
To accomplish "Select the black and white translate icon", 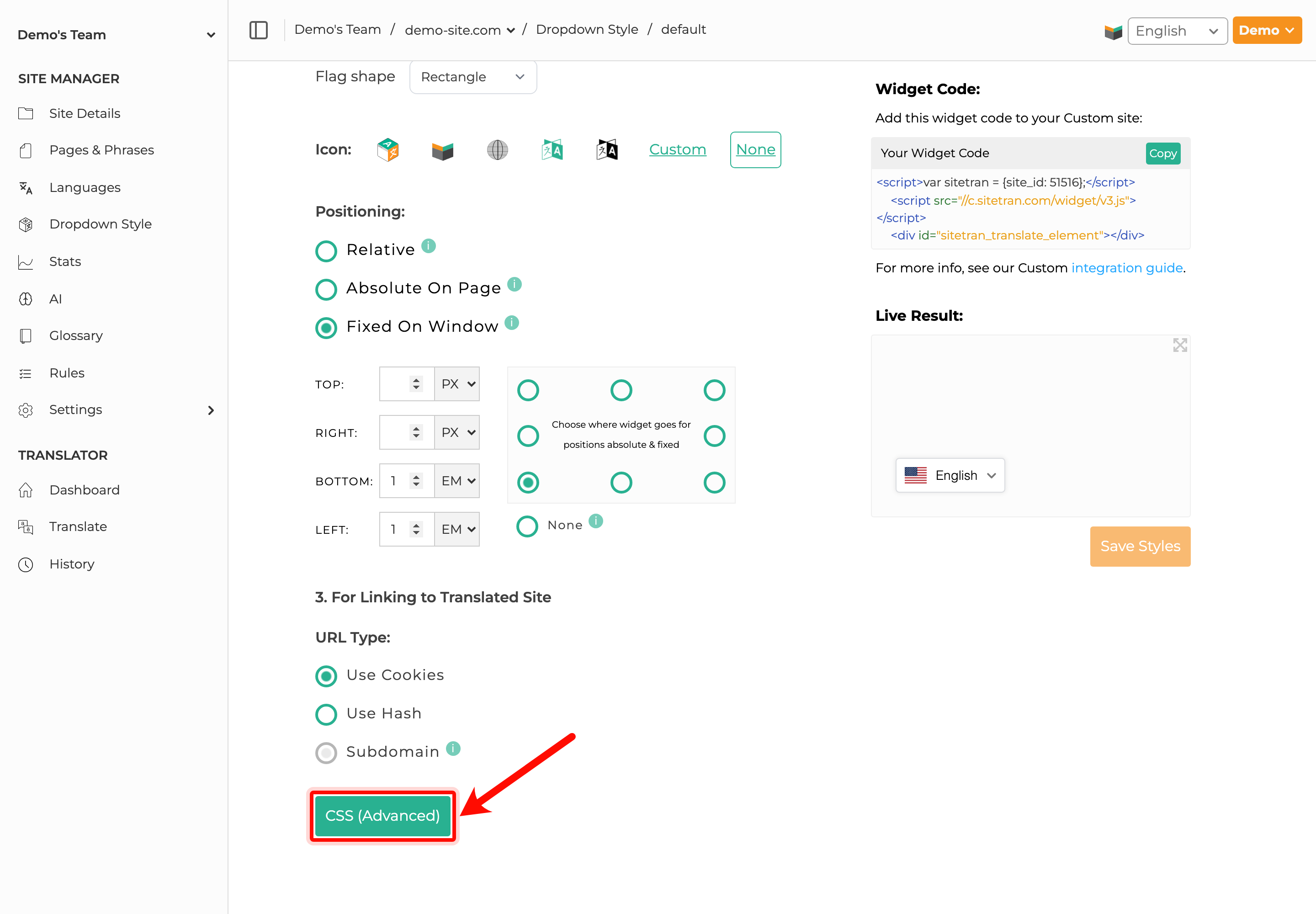I will click(607, 150).
